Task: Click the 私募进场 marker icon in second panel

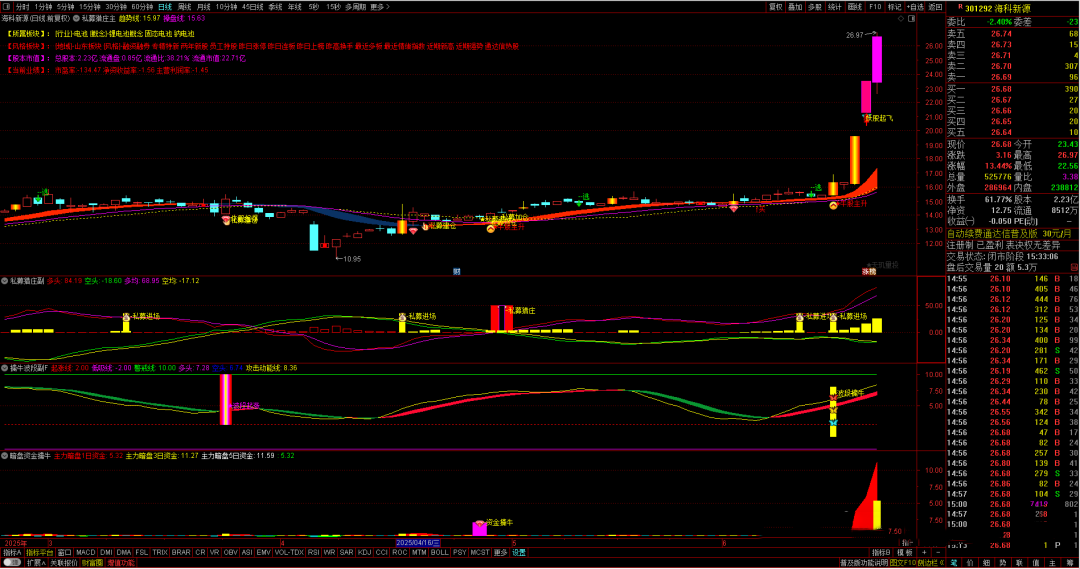Action: 126,316
